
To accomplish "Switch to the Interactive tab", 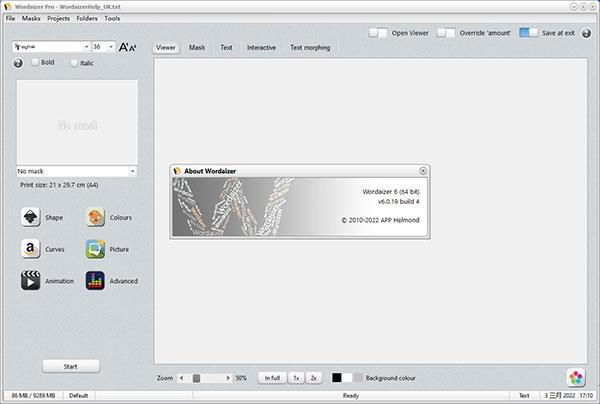I will [x=261, y=47].
